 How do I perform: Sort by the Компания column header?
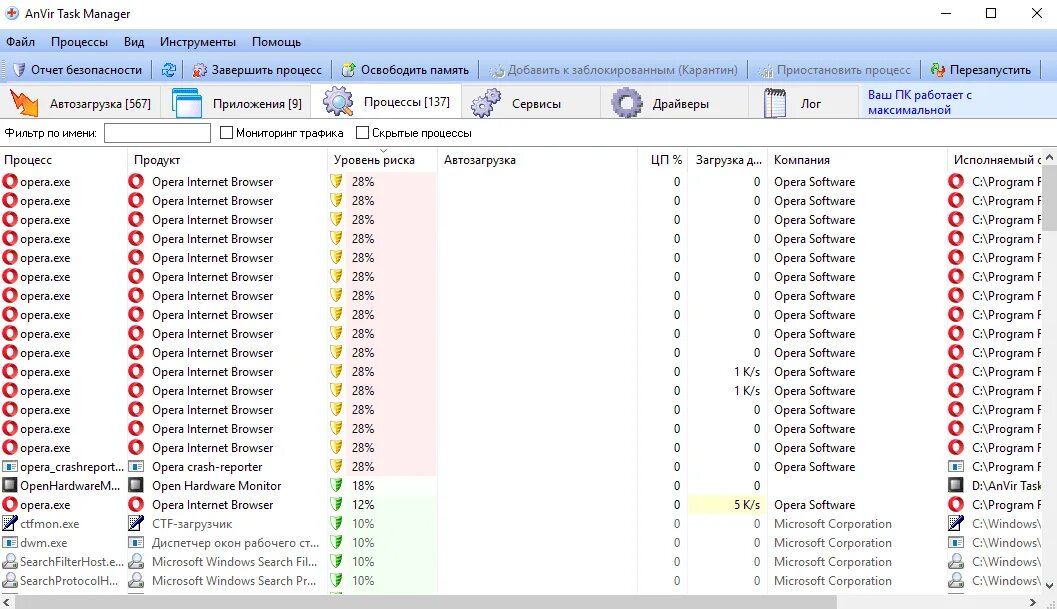(857, 160)
